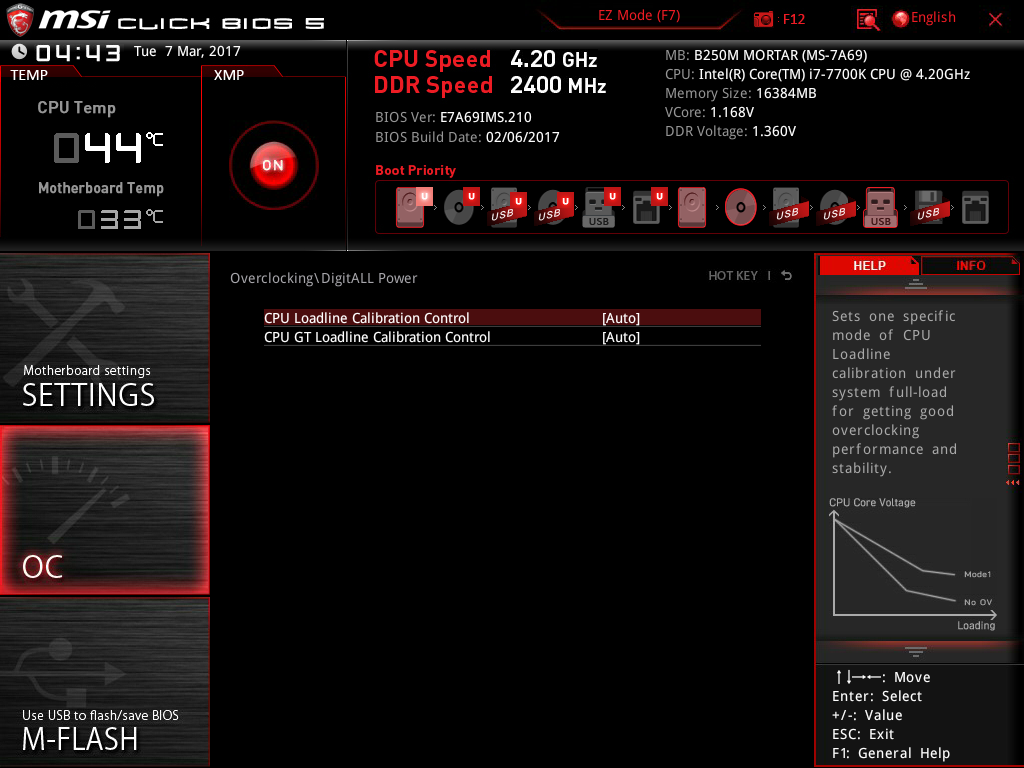Click the F12 screenshot camera icon
The height and width of the screenshot is (768, 1024).
(x=764, y=19)
